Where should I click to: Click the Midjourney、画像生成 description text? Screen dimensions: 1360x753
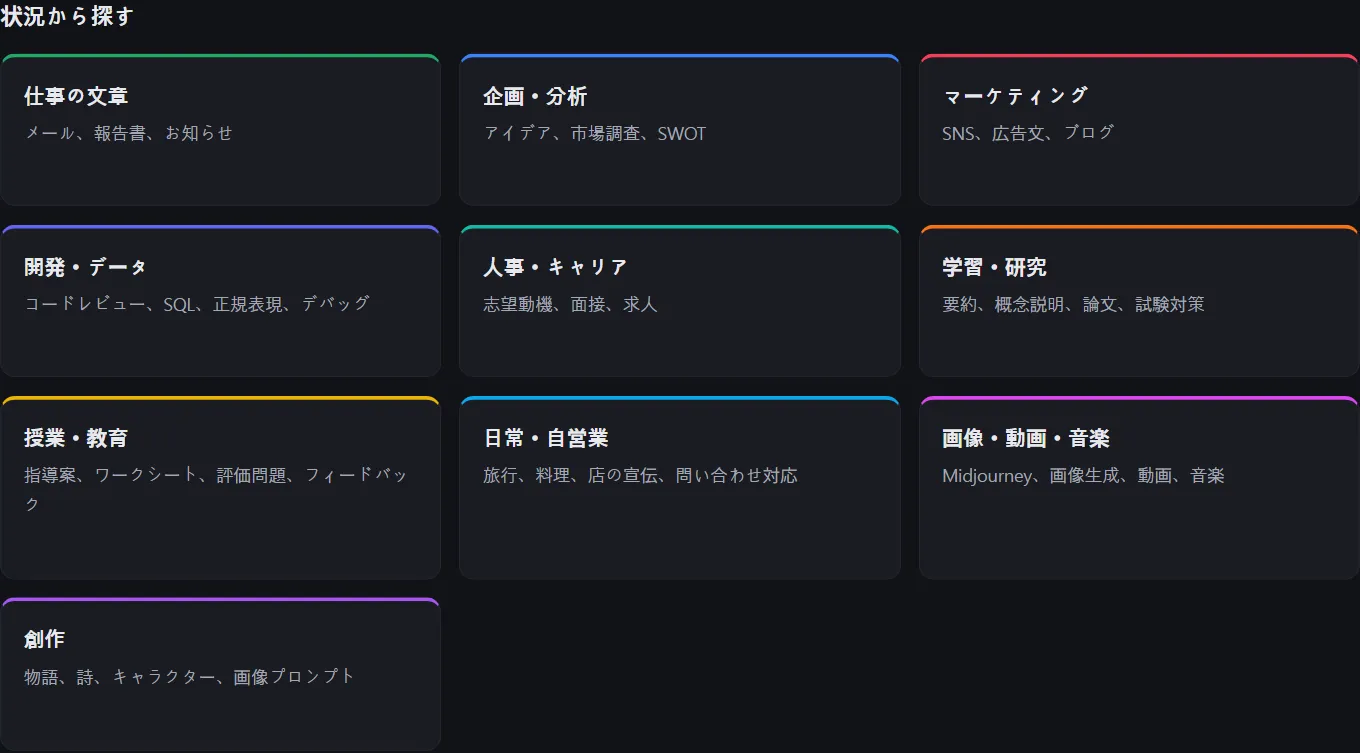(x=1083, y=476)
